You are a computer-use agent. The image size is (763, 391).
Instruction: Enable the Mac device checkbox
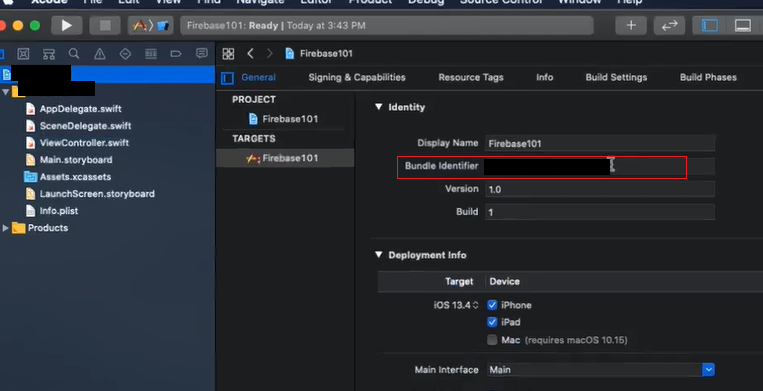tap(492, 339)
